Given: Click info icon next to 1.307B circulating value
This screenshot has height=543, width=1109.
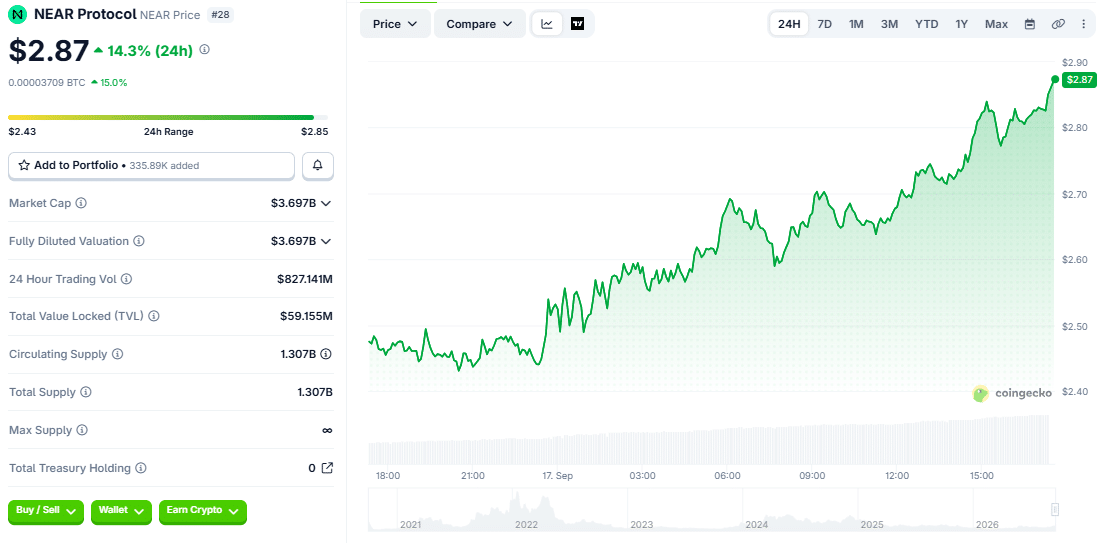Looking at the screenshot, I should (326, 354).
